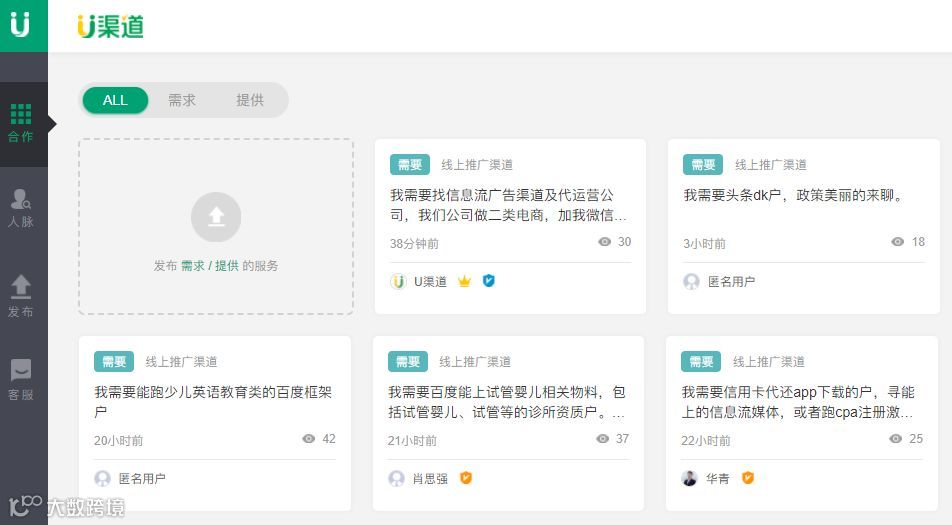Click the eye views icon showing 30
This screenshot has height=525, width=952.
coord(605,242)
